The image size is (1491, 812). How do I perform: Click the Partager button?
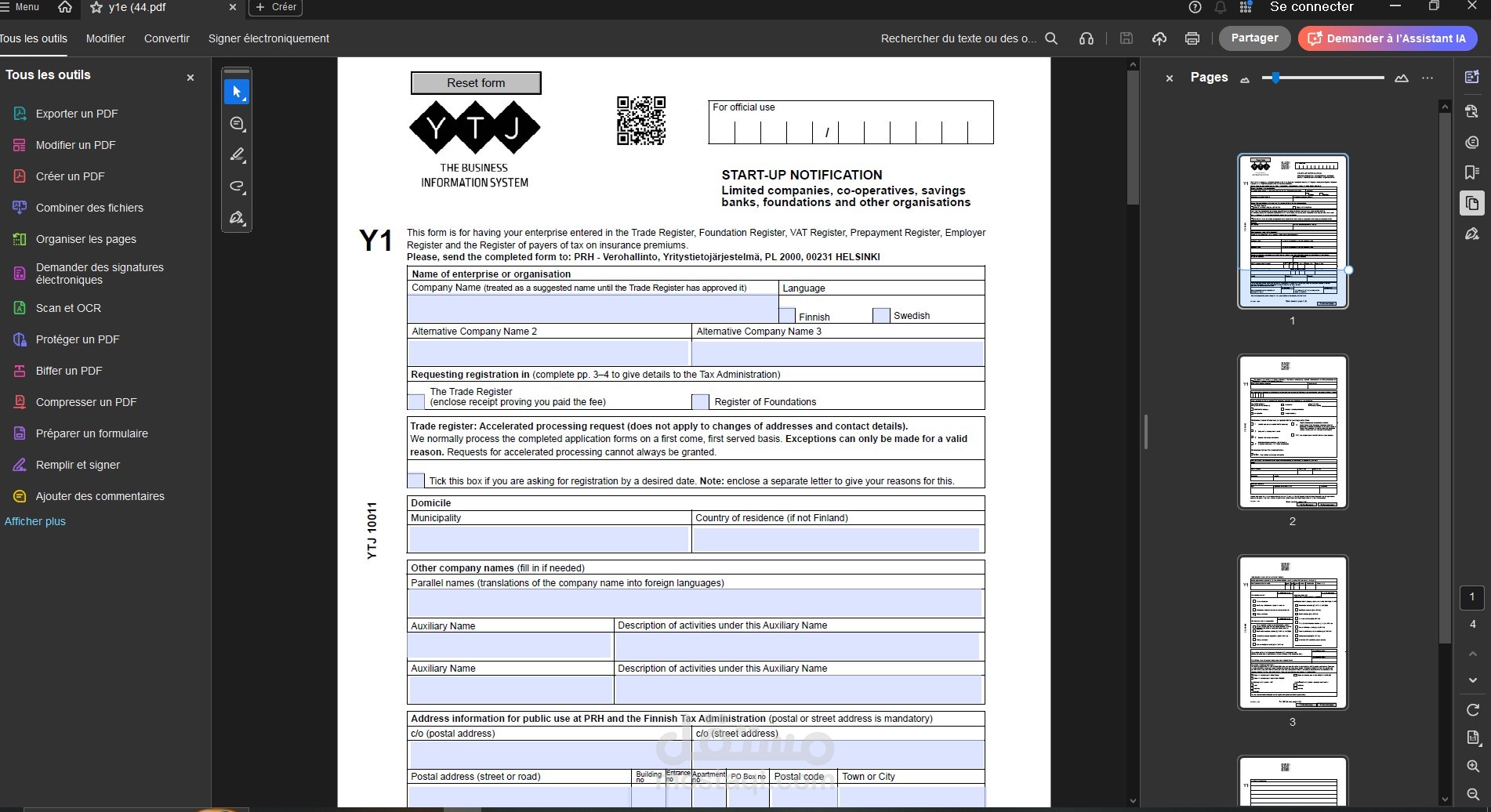tap(1254, 38)
